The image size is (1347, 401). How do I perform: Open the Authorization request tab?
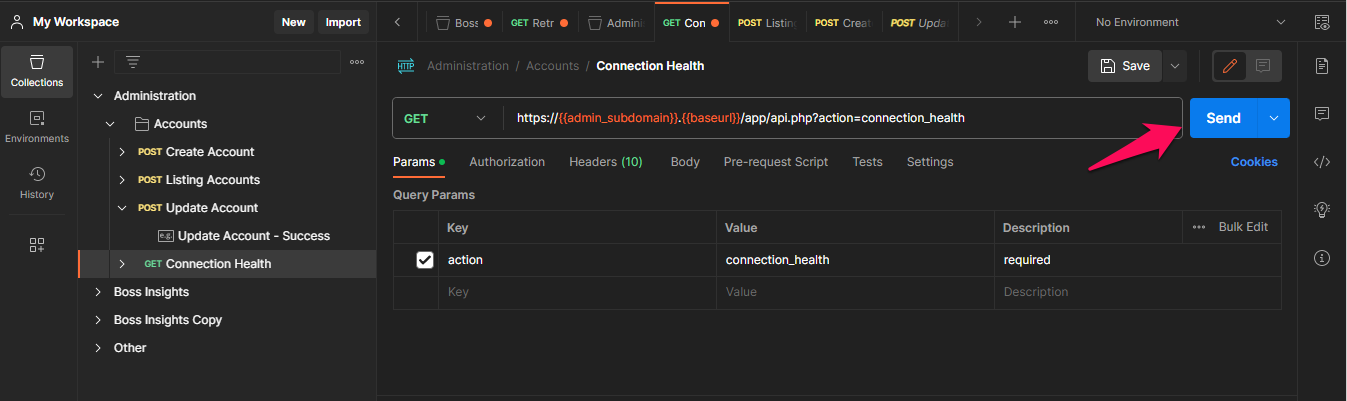click(507, 162)
